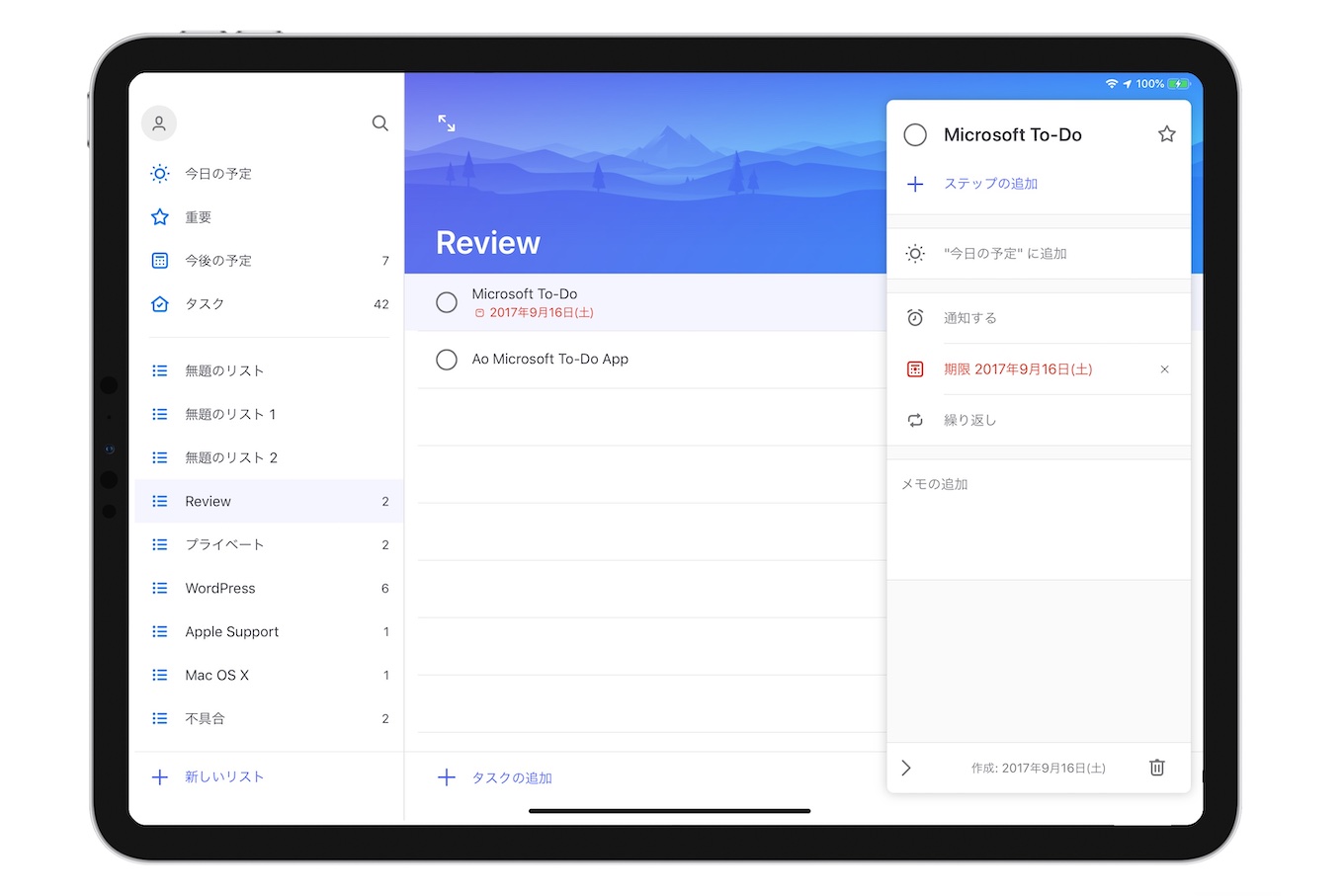Click the メモの追加 note field
The image size is (1344, 896).
(x=1039, y=520)
